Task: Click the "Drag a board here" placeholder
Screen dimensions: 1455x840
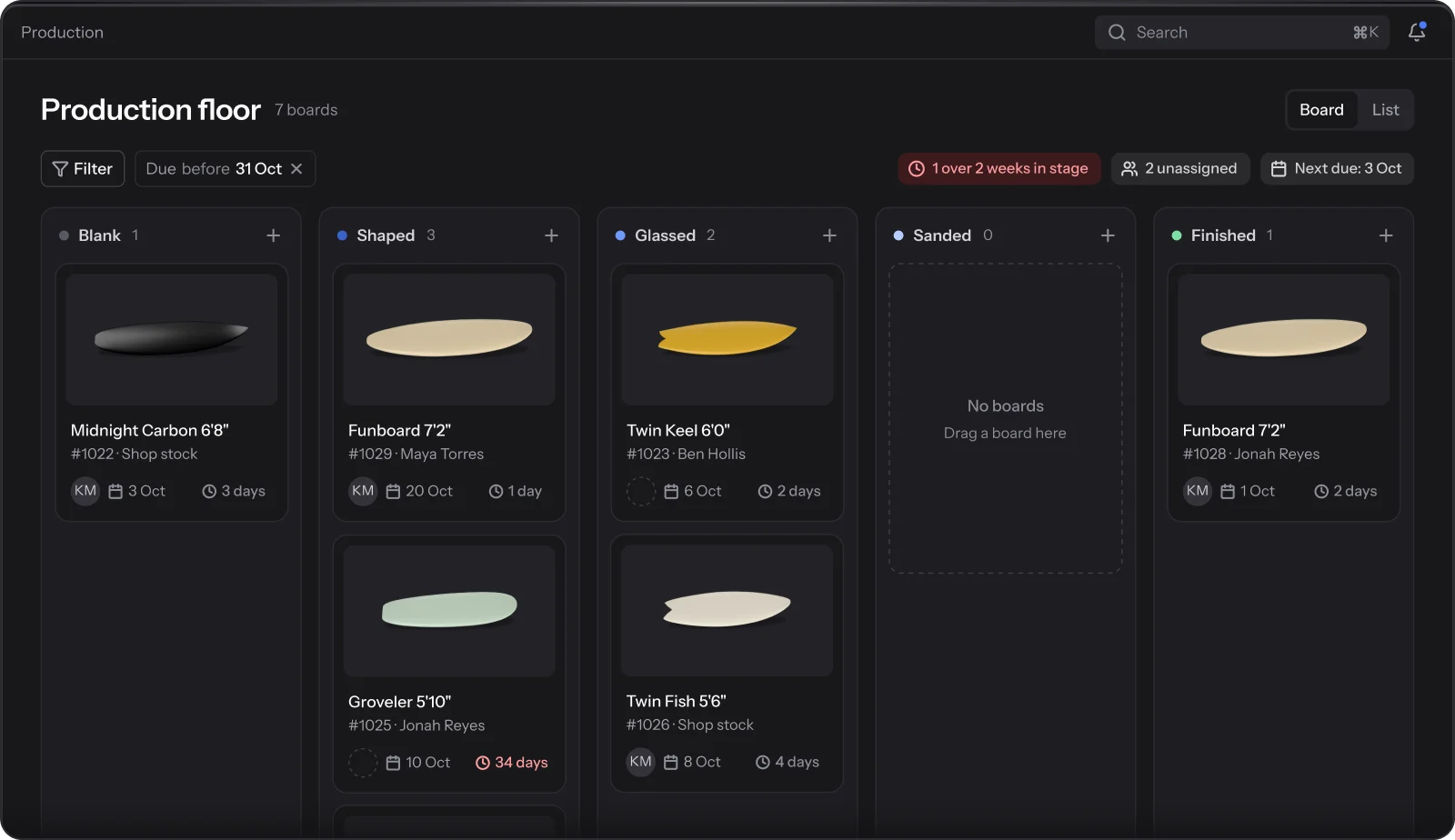Action: (1005, 434)
